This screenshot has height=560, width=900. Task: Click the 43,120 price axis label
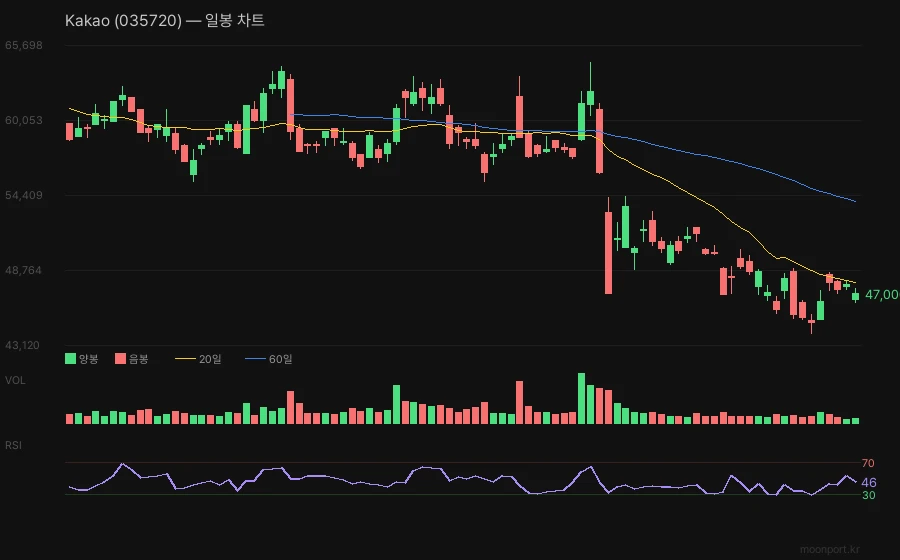coord(24,345)
